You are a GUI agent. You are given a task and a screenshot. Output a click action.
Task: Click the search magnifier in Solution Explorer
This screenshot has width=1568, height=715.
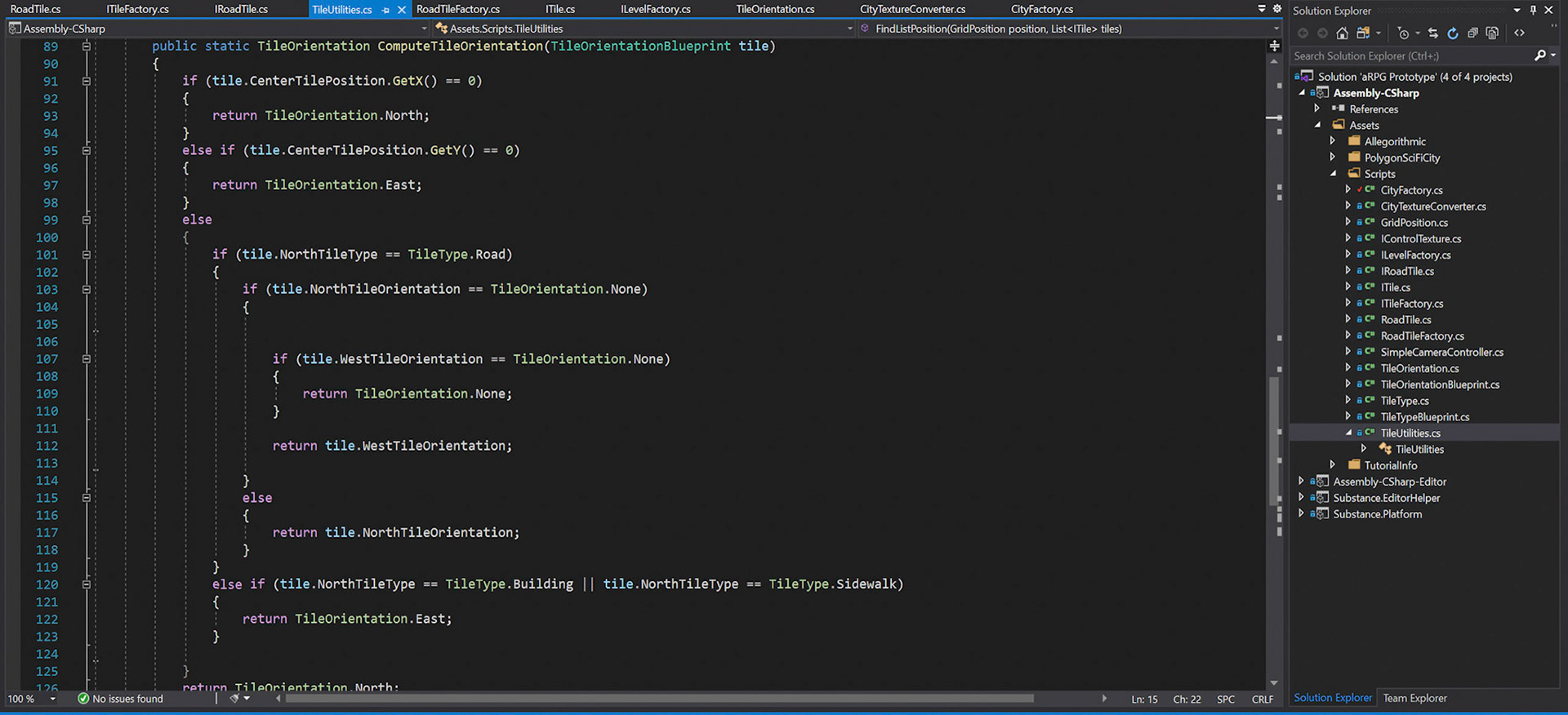tap(1539, 56)
